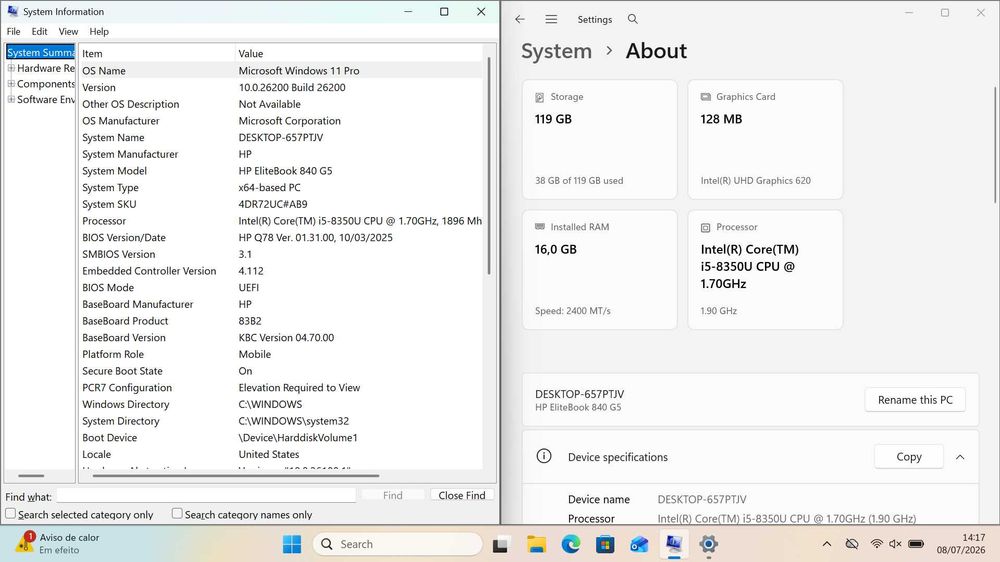Click the Settings page vertical scrollbar
This screenshot has width=1000, height=562.
click(995, 145)
